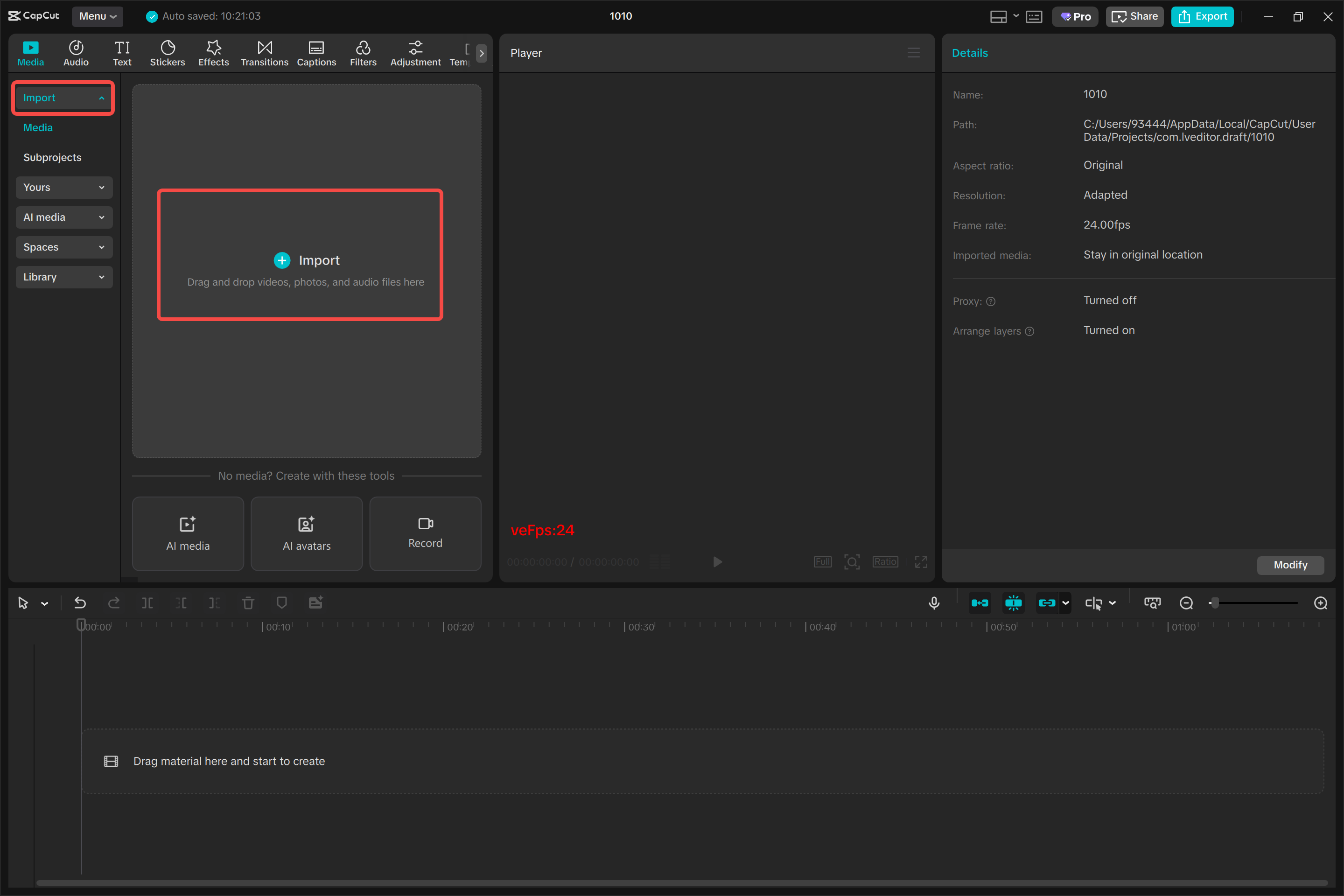
Task: Expand the AI media sidebar section
Action: (x=64, y=217)
